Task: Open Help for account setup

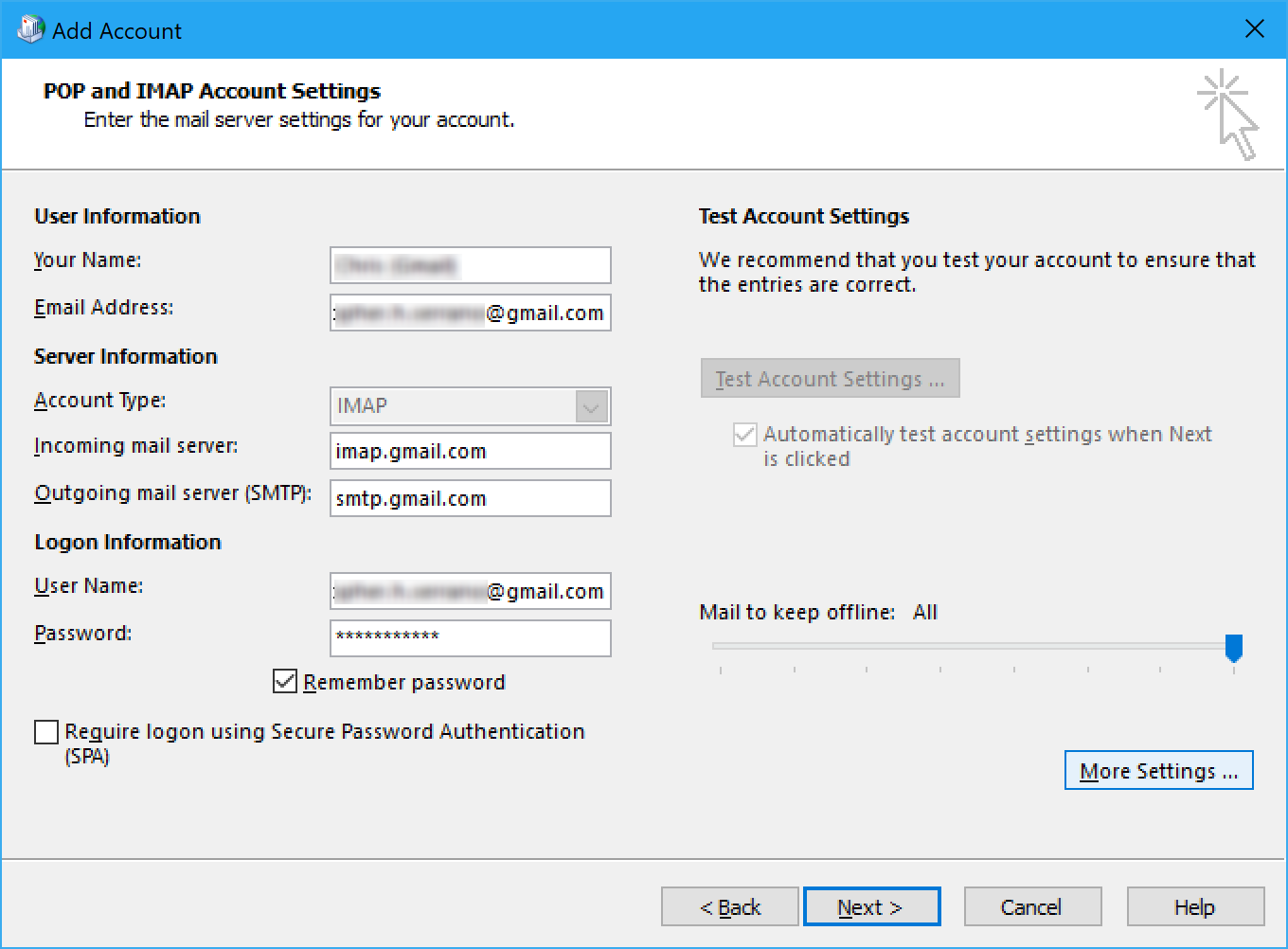Action: [x=1194, y=906]
